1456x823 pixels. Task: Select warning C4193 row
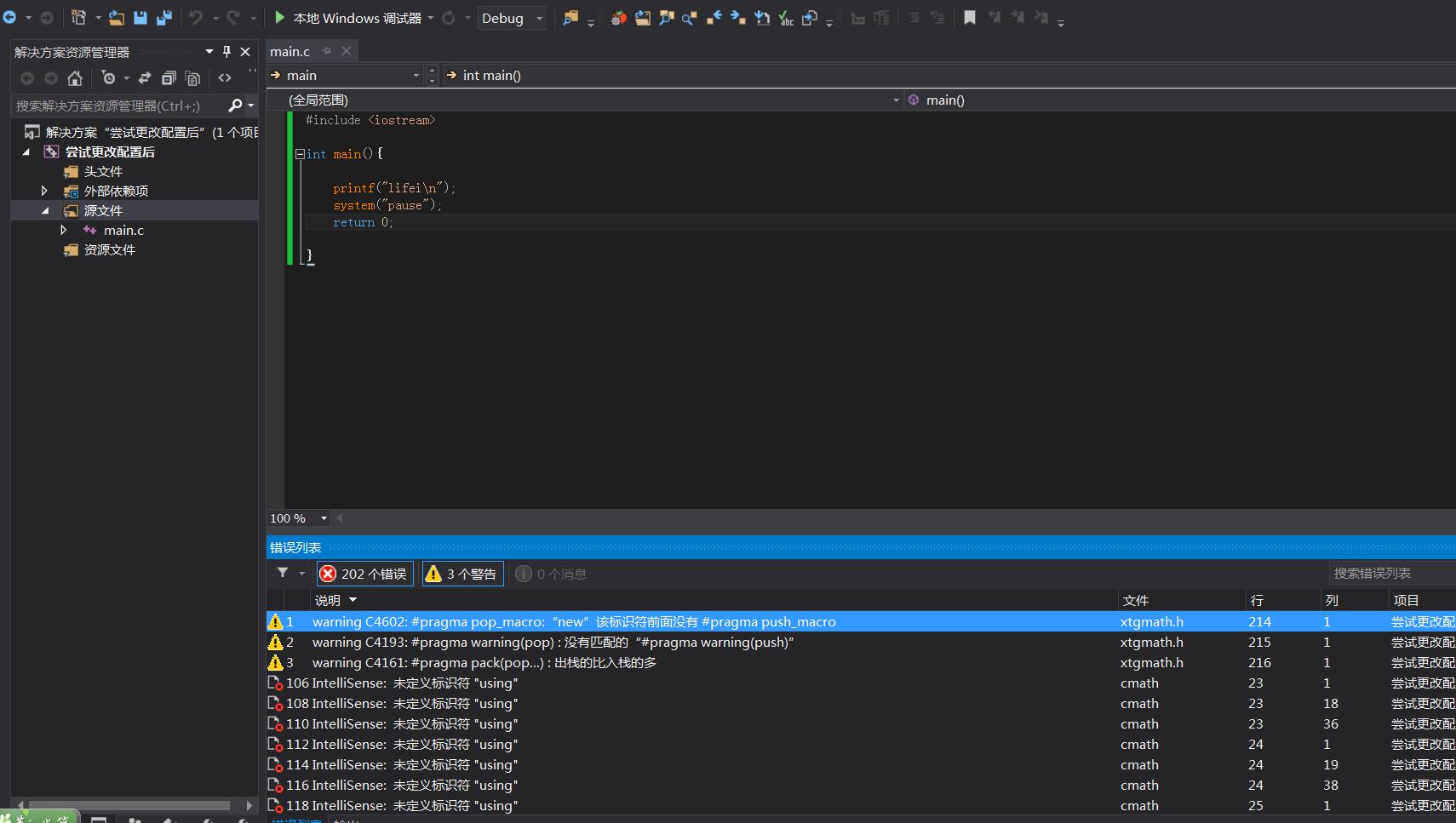tap(861, 643)
